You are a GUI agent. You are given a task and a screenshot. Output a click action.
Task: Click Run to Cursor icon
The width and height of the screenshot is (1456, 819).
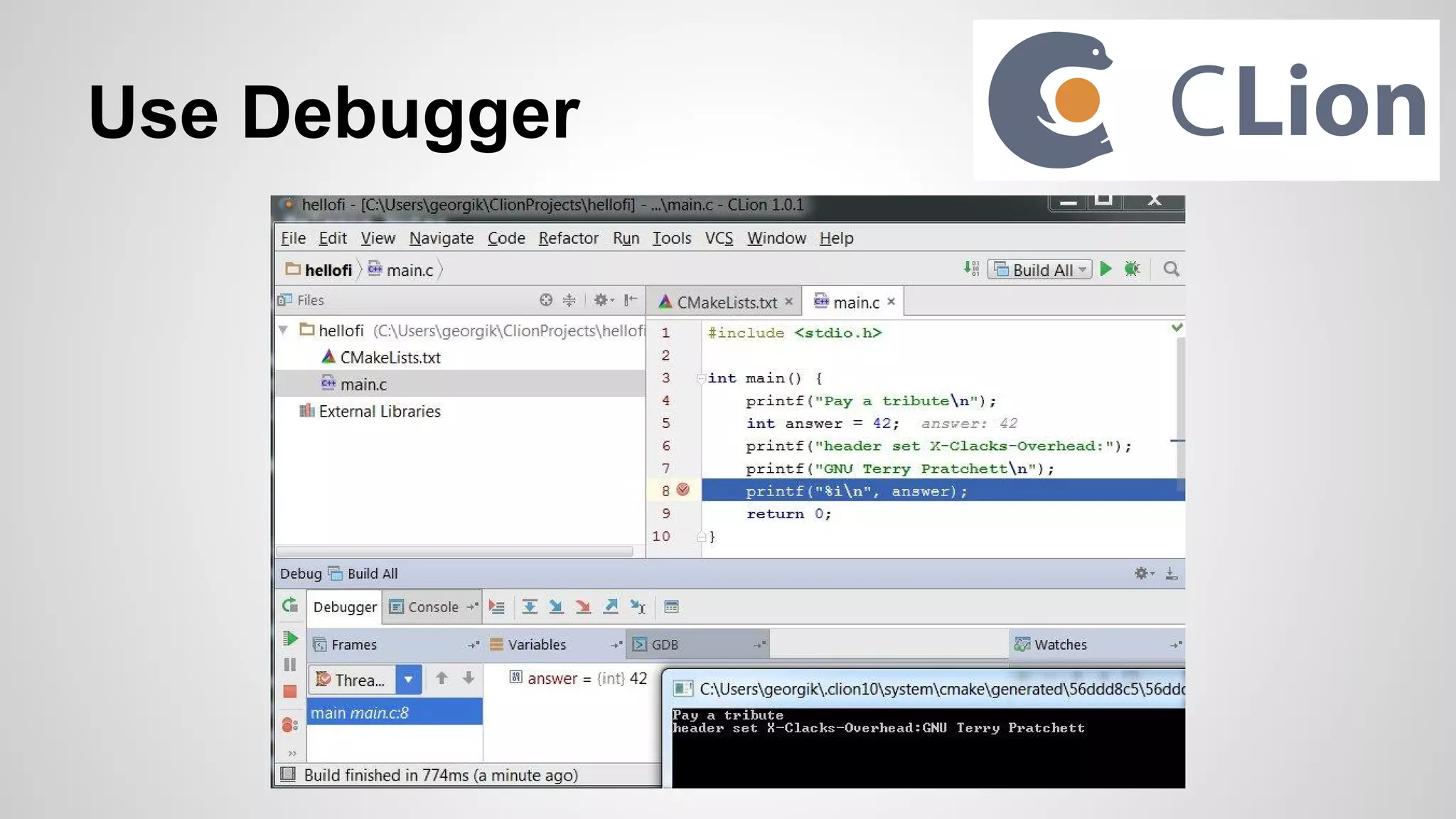click(638, 606)
